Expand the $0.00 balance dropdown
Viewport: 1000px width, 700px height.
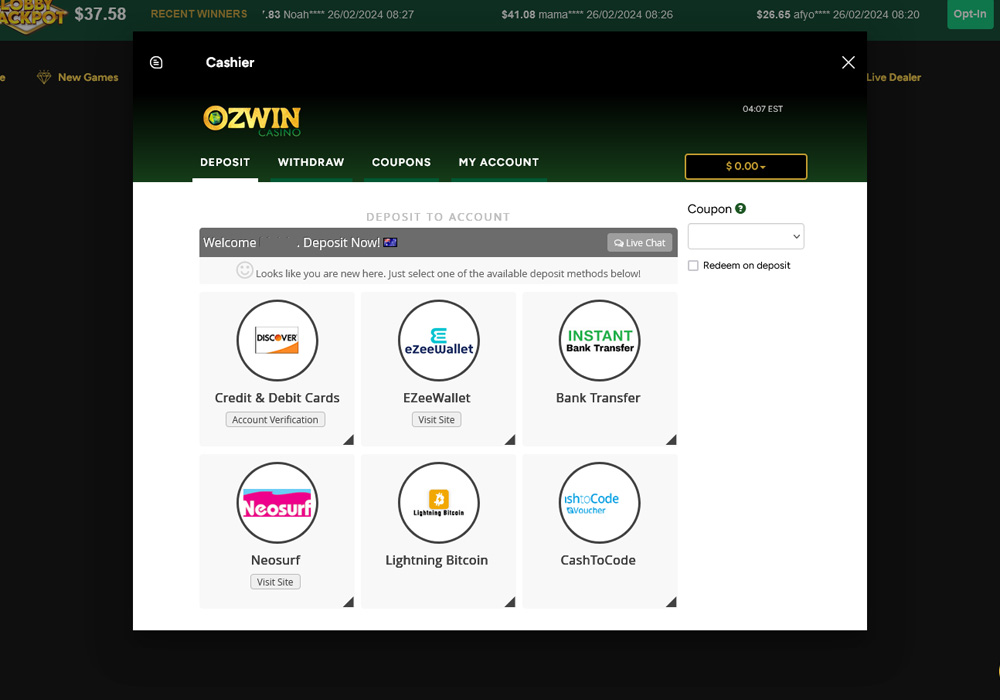[x=746, y=166]
